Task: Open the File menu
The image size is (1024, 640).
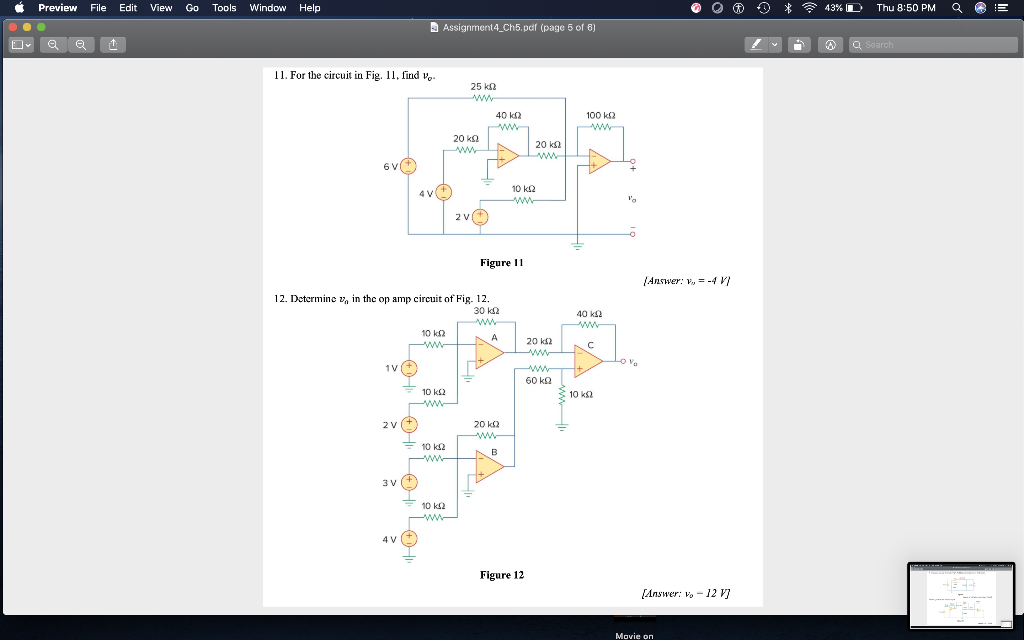Action: point(97,8)
